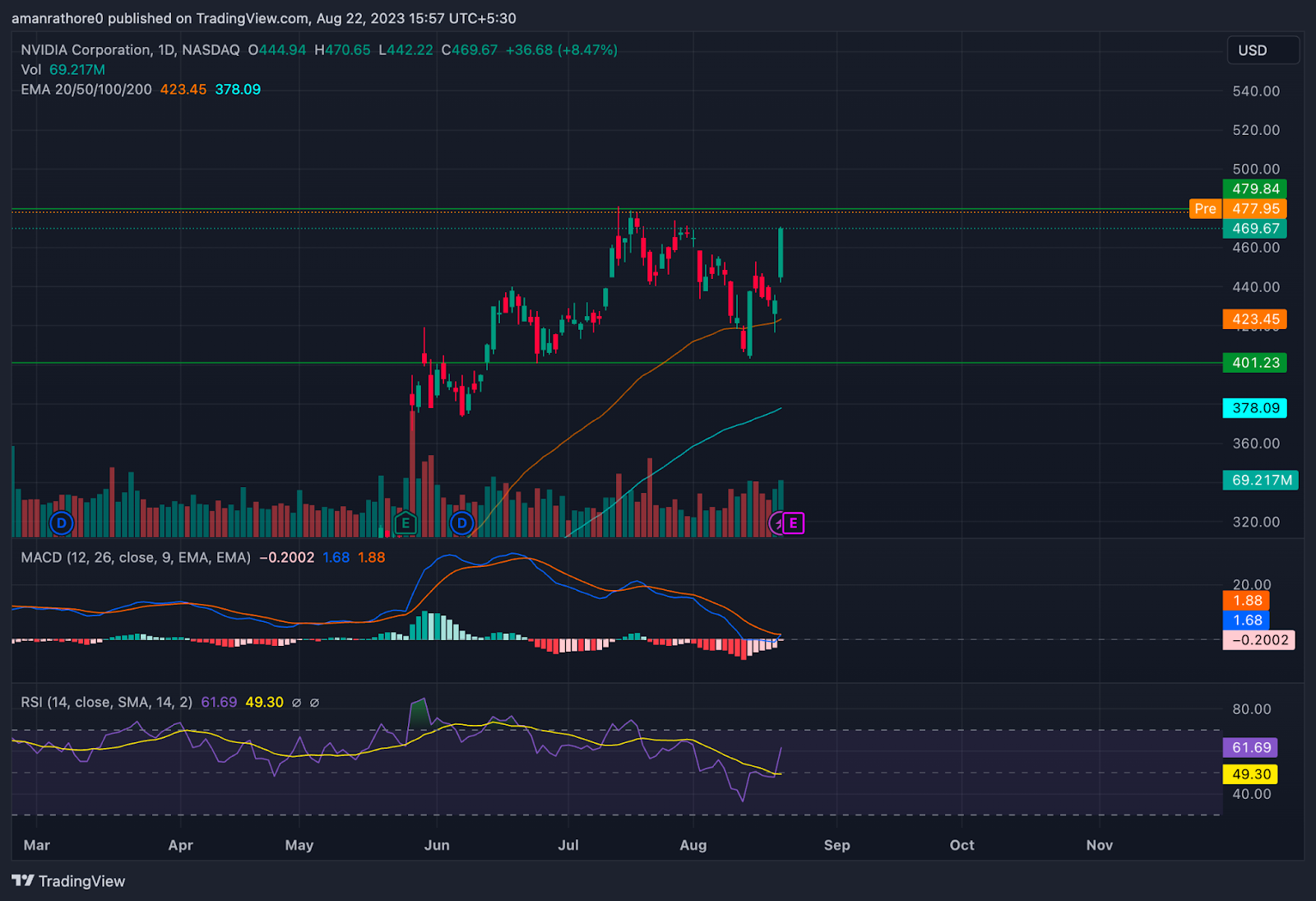1316x901 pixels.
Task: Click the blue 1.68 MACD axis label
Action: [1247, 620]
